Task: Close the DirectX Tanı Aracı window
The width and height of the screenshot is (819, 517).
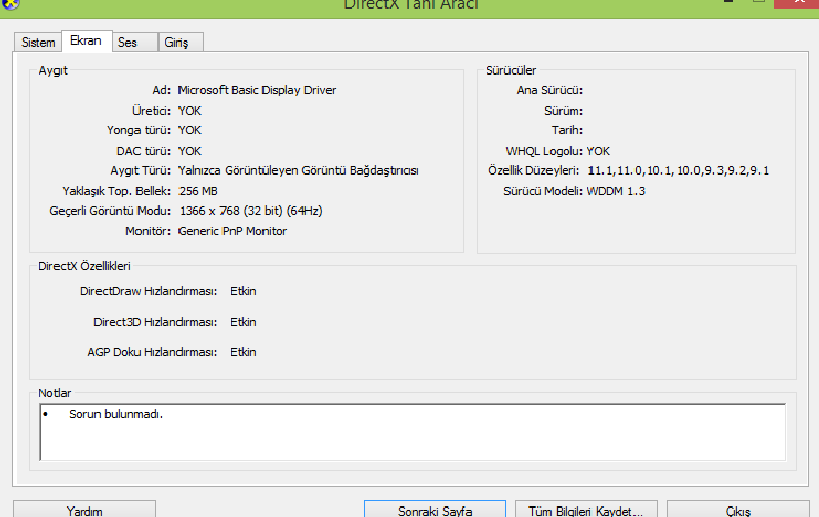Action: pyautogui.click(x=797, y=3)
